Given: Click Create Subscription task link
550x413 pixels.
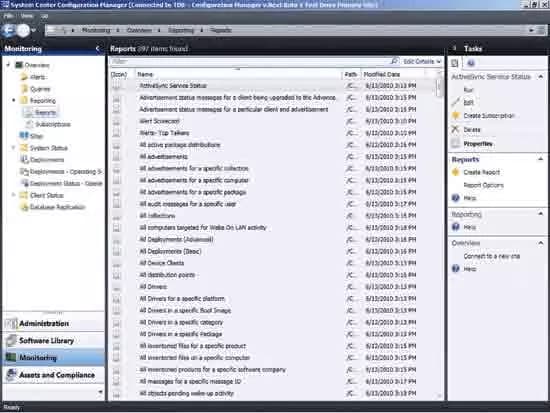Looking at the screenshot, I should pyautogui.click(x=489, y=115).
